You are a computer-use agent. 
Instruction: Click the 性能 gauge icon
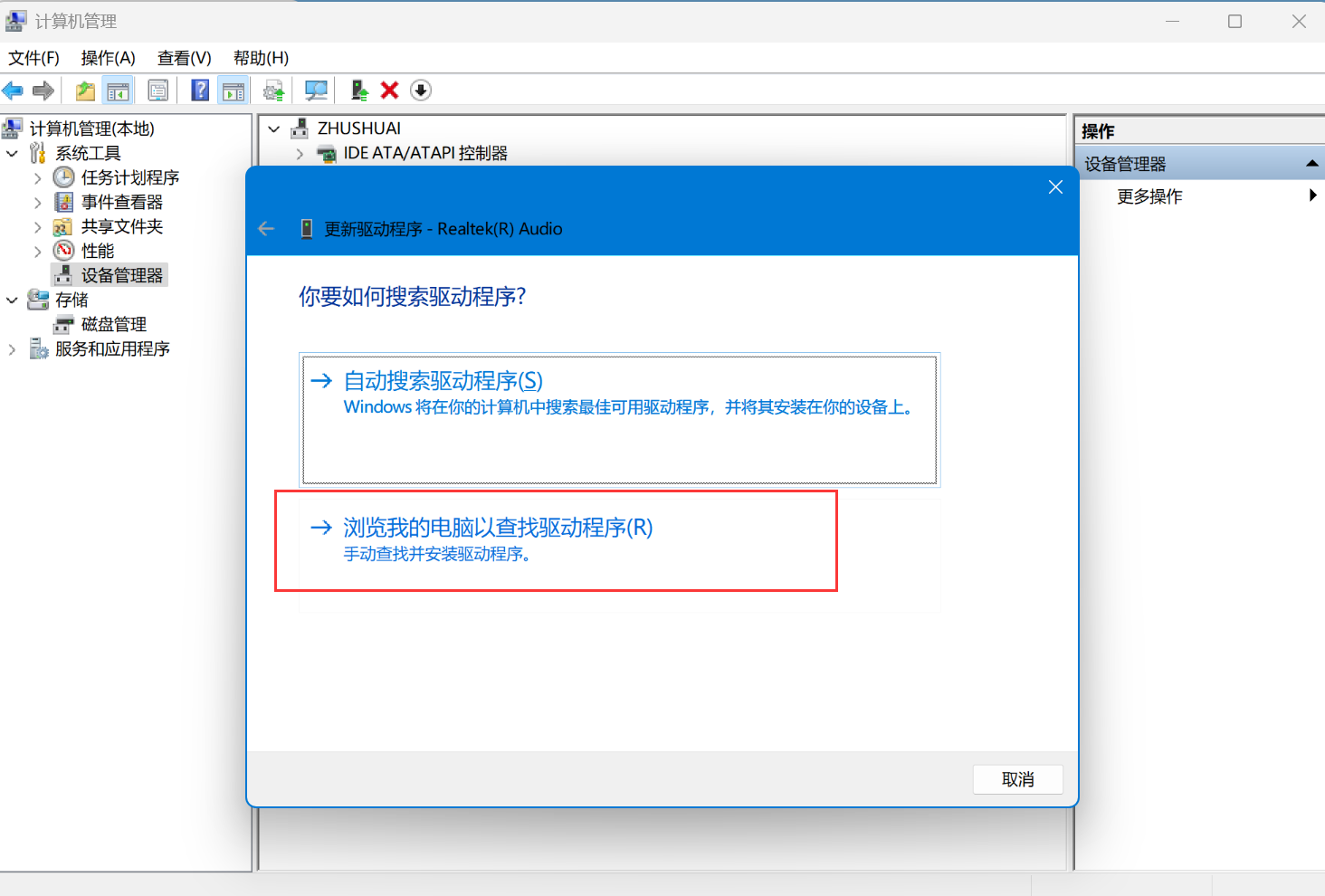(64, 251)
